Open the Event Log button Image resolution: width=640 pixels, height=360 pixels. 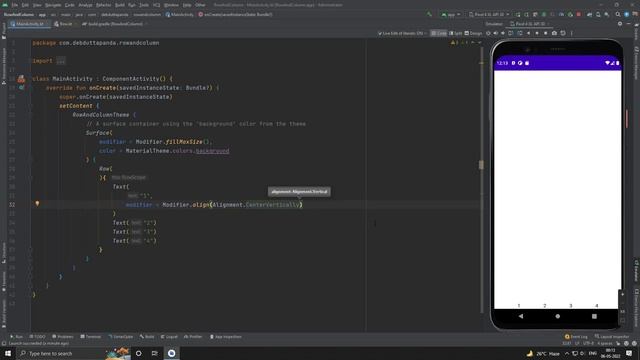coord(576,336)
